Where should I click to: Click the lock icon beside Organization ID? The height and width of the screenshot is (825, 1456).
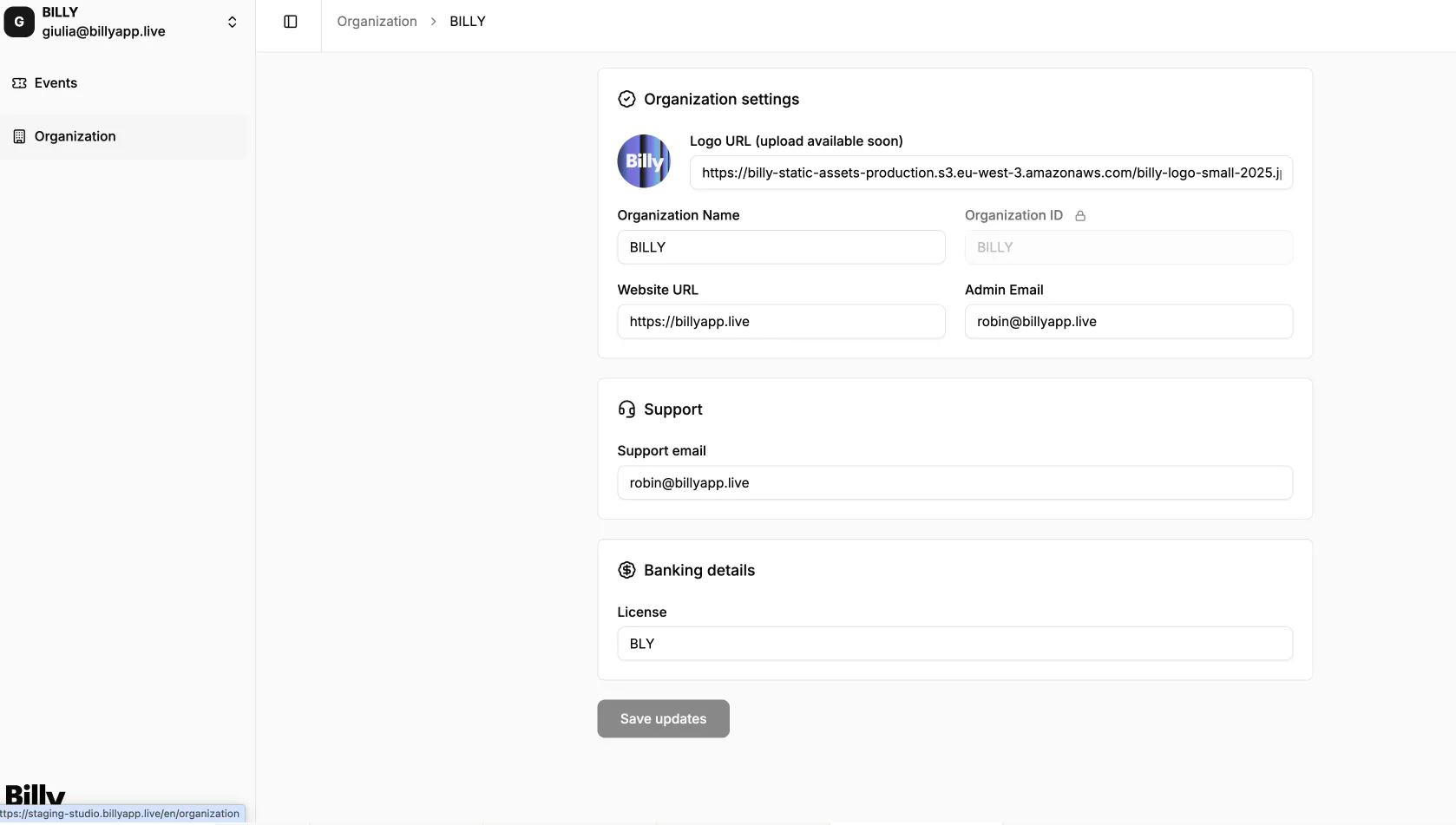pos(1080,216)
